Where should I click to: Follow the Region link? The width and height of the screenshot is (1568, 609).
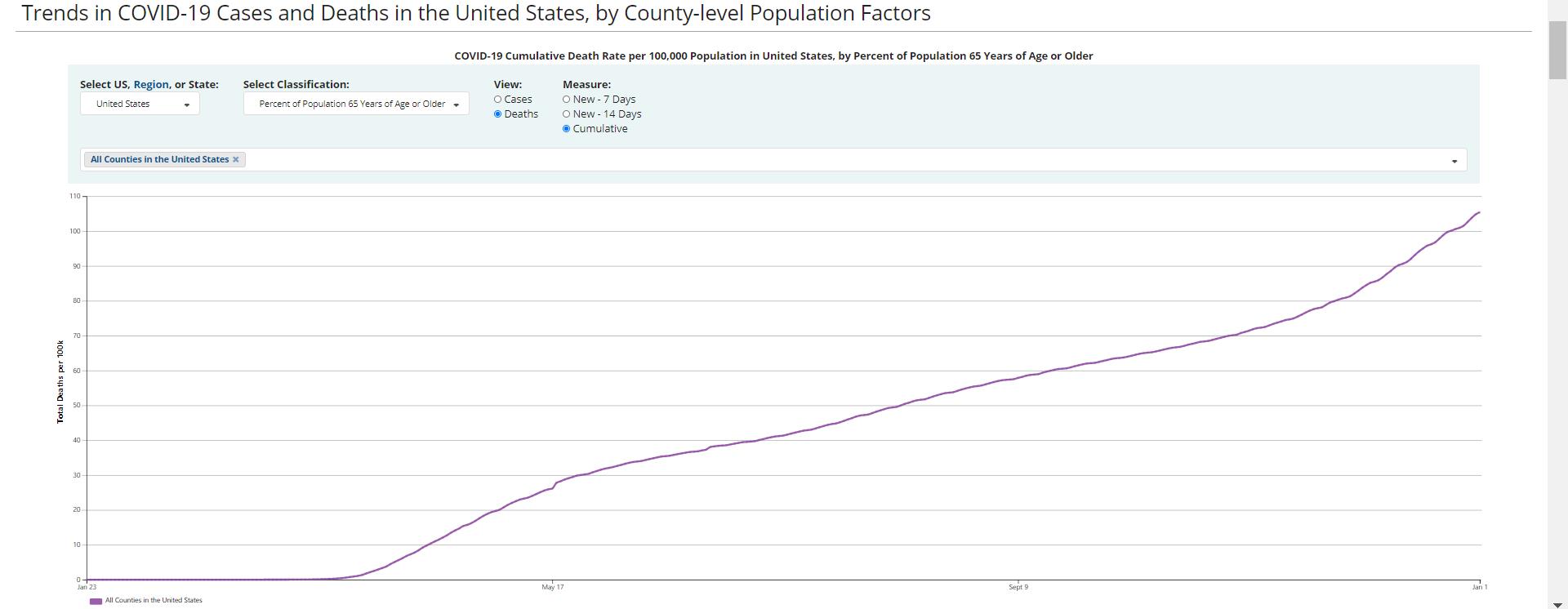tap(151, 84)
